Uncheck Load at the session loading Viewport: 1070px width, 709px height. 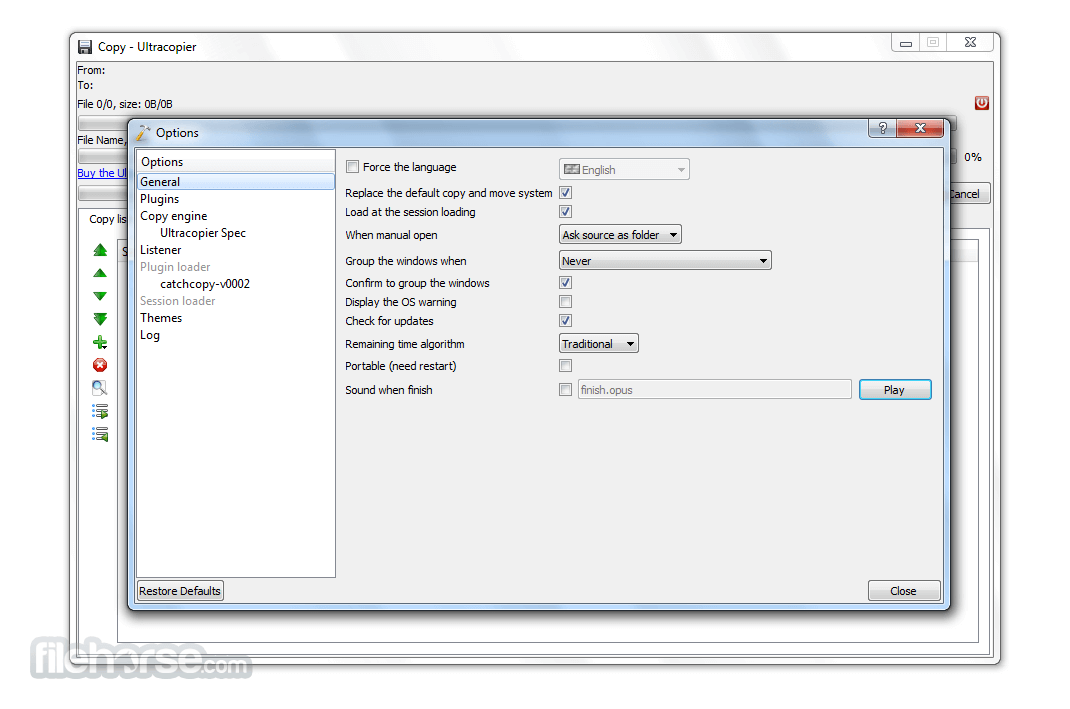tap(565, 212)
